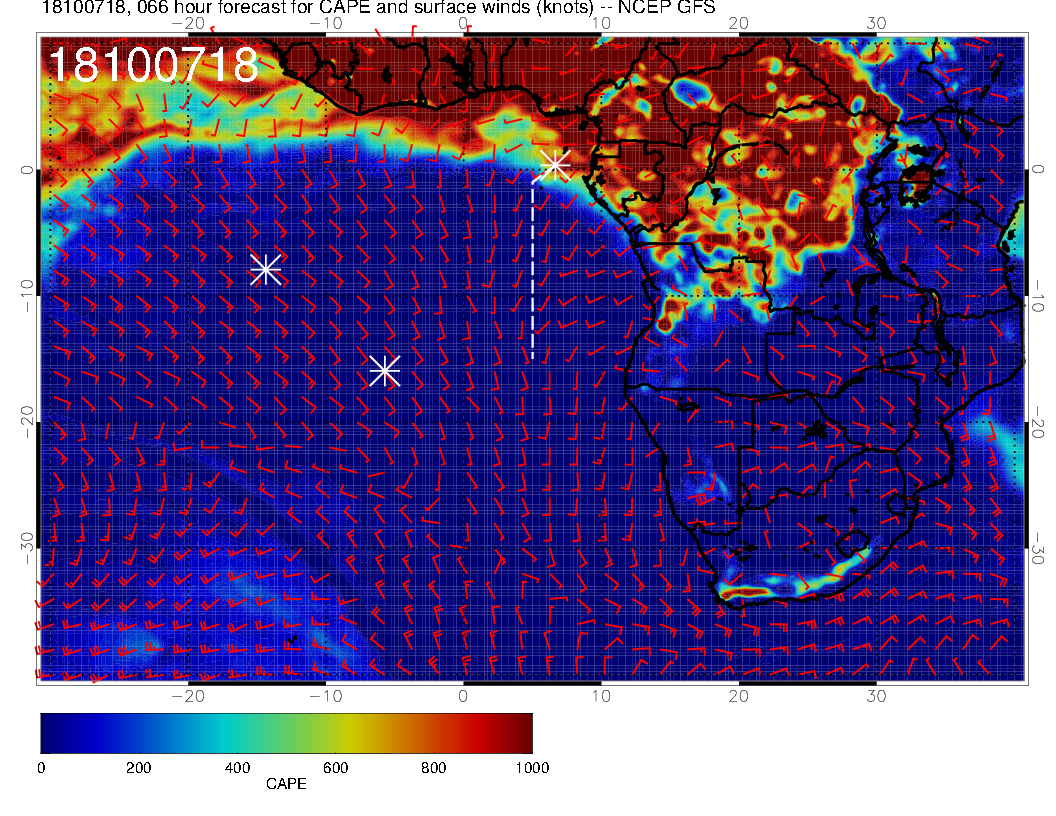This screenshot has height=816, width=1056.
Task: Click the white asterisk marker near 16°S, 6°W
Action: click(385, 370)
